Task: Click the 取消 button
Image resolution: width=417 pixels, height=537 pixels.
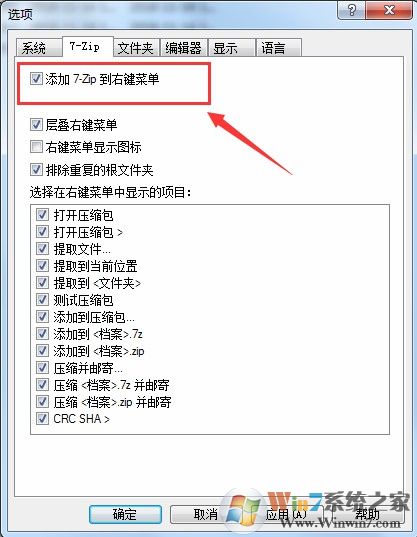Action: (206, 514)
